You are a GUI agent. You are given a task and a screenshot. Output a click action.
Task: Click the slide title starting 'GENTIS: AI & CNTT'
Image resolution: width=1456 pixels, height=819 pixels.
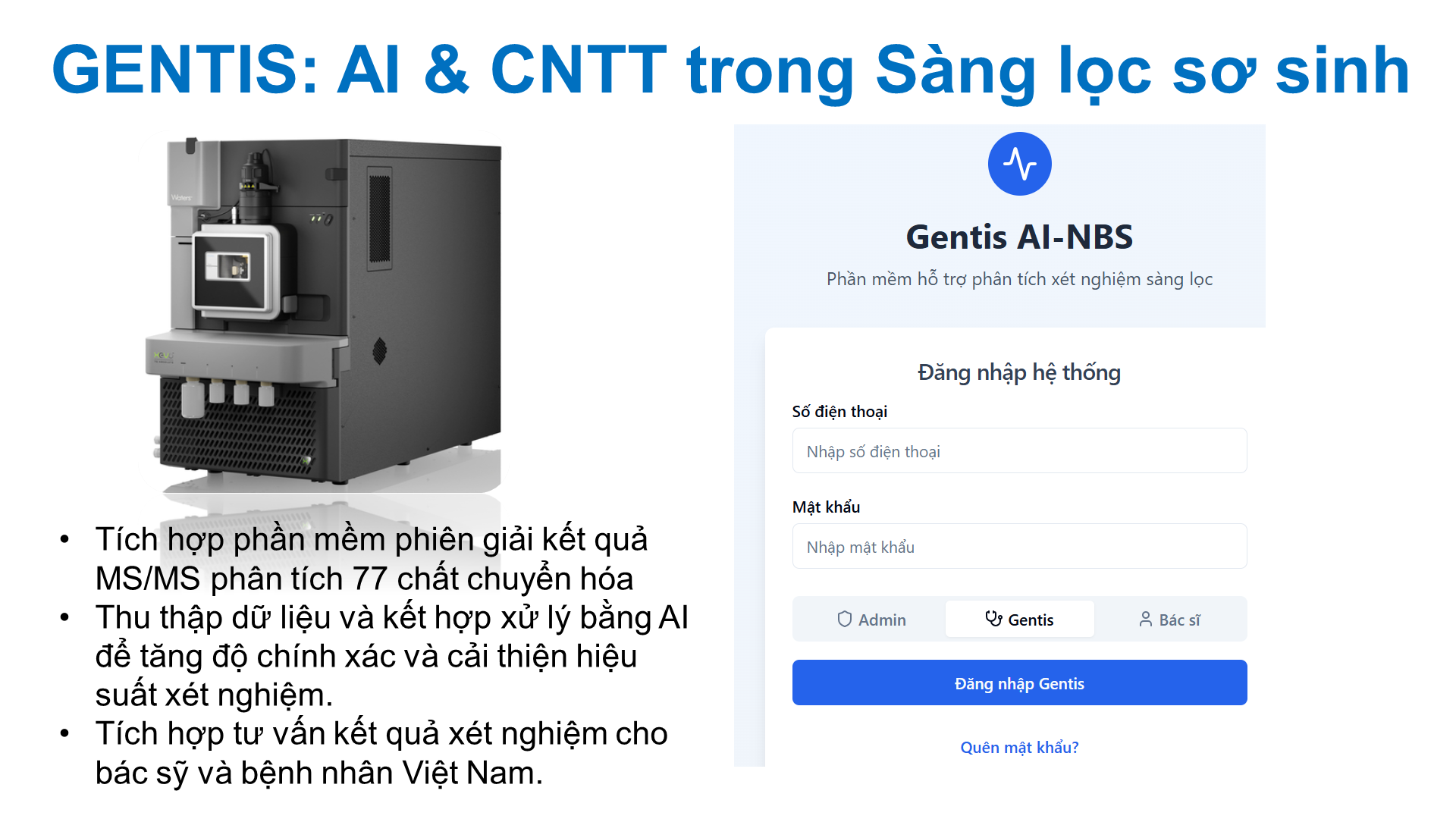click(x=730, y=70)
